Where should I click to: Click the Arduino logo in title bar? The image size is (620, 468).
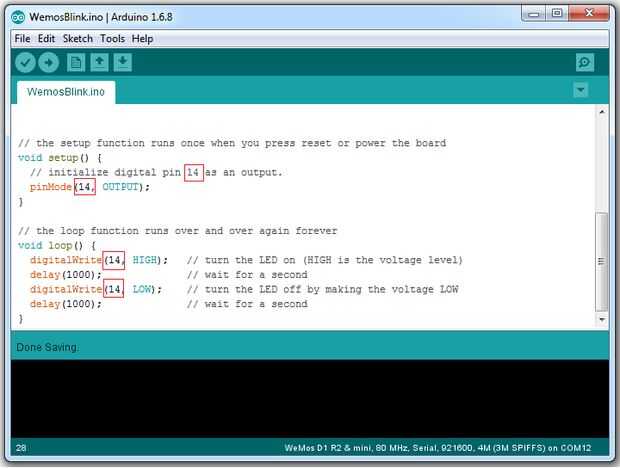coord(18,17)
